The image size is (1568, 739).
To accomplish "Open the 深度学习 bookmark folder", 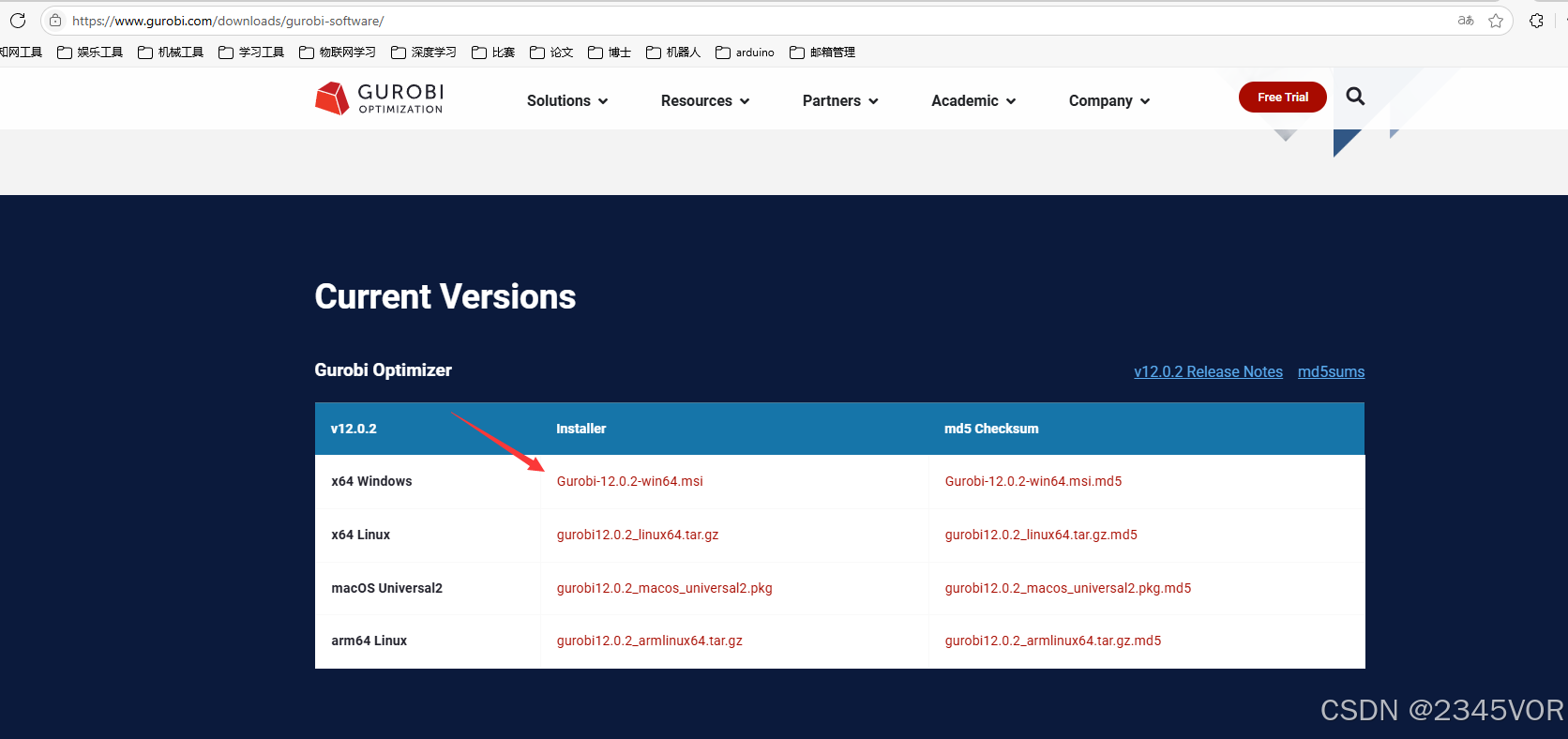I will (x=424, y=53).
